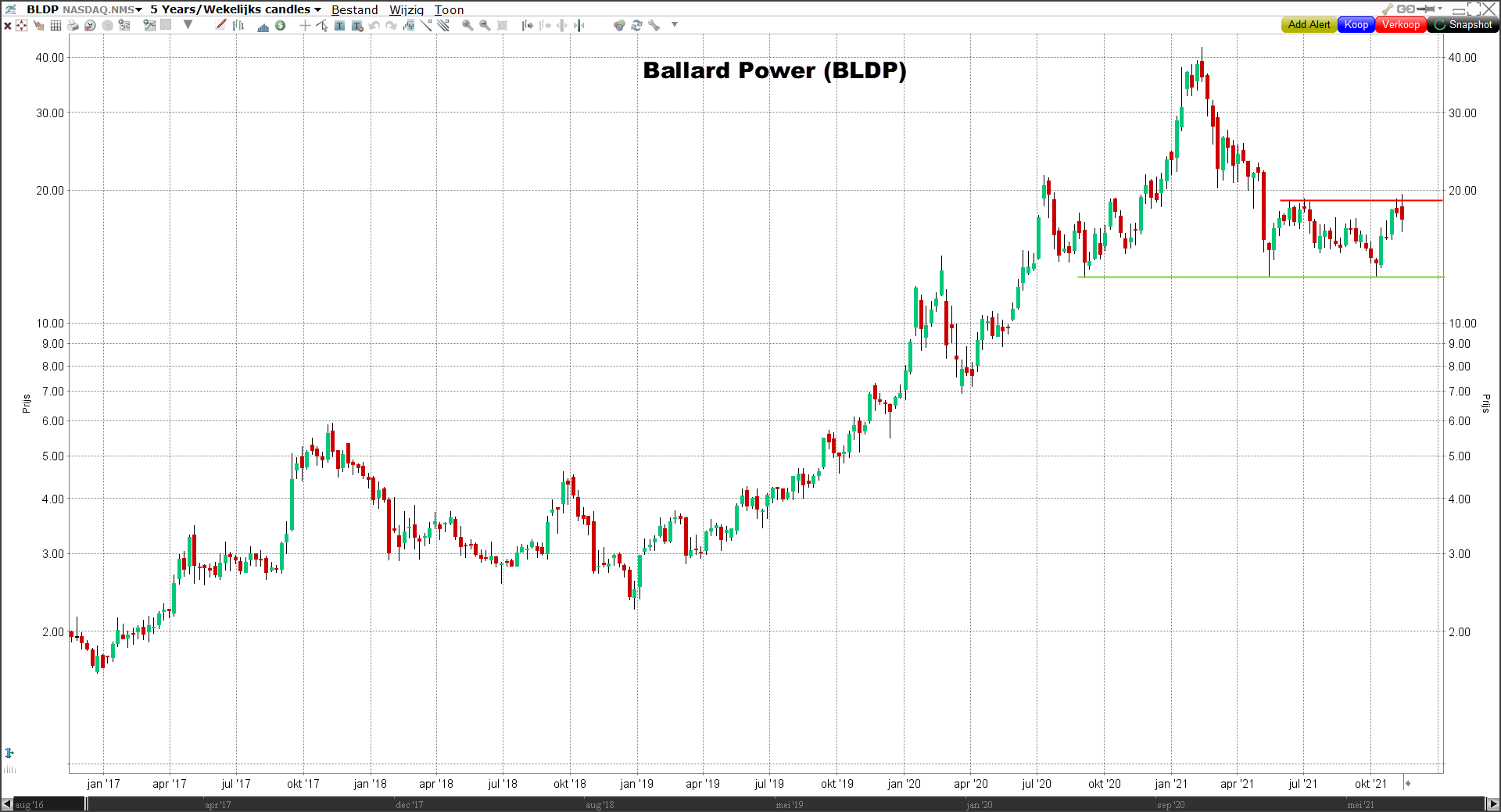Open dropdown arrow beside pushpin
1501x812 pixels.
(x=1440, y=9)
